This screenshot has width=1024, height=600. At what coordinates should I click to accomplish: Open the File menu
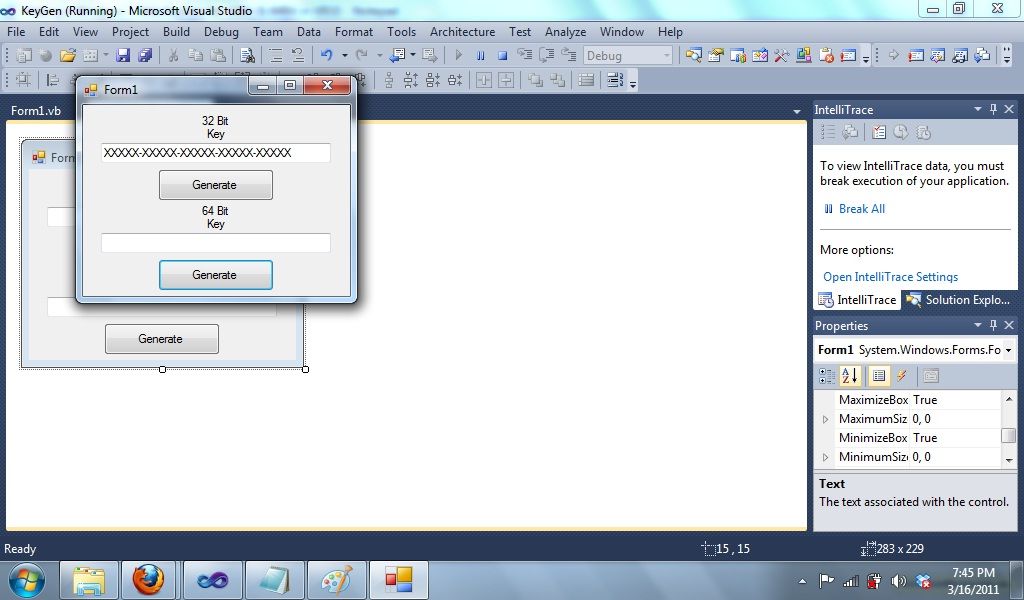click(16, 32)
